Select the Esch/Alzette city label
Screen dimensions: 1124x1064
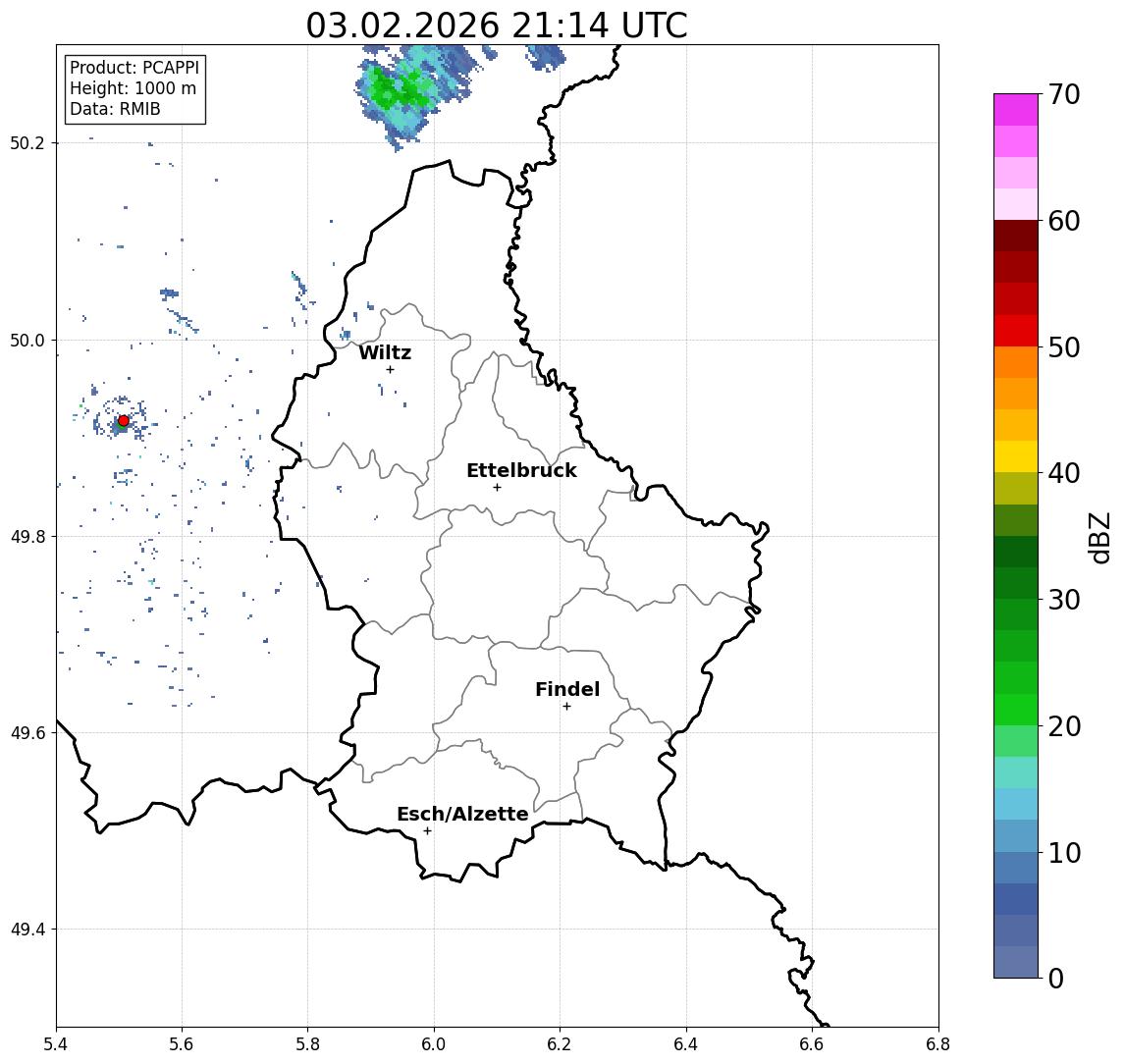click(x=462, y=814)
